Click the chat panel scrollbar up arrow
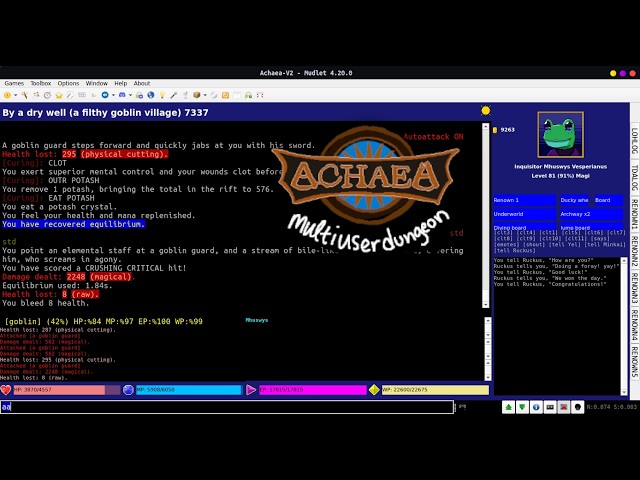Screen dimensions: 640x480 [624, 260]
